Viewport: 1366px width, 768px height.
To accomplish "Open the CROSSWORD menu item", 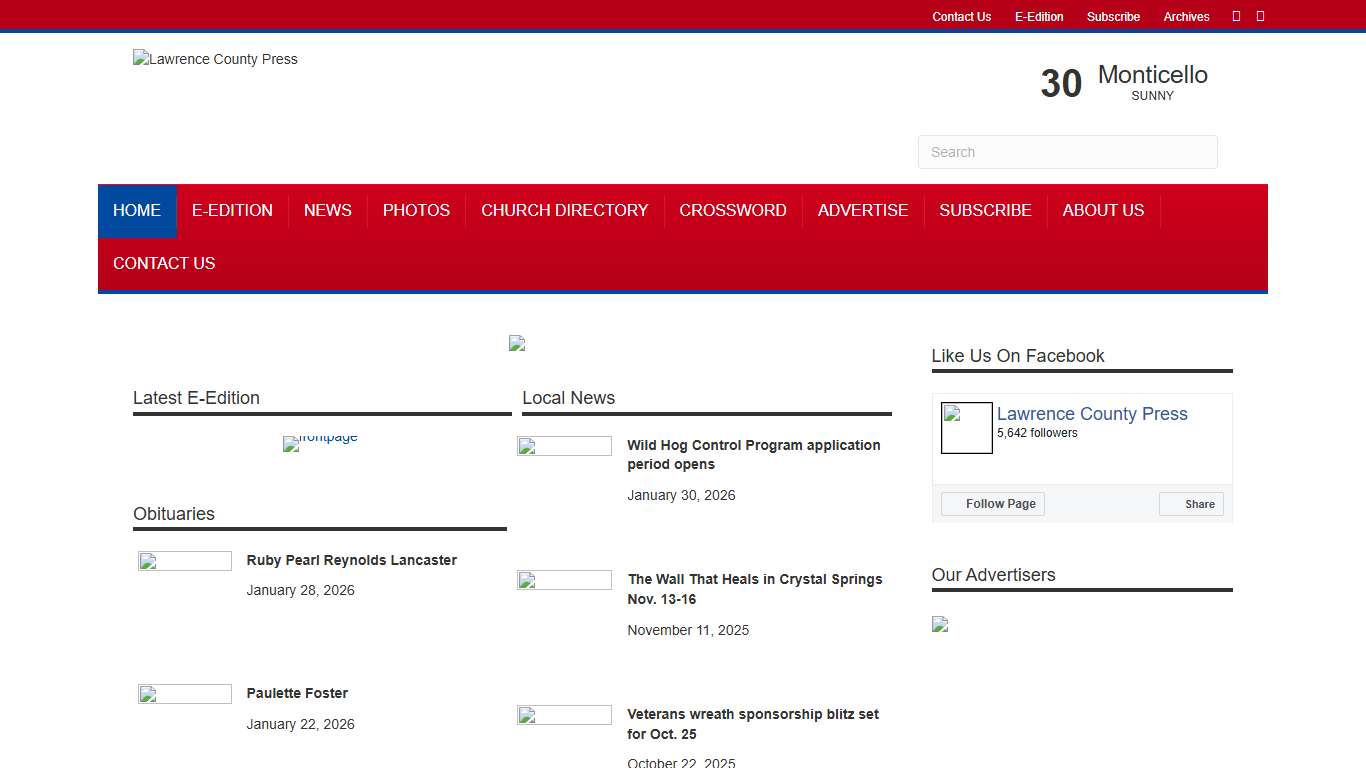I will click(x=733, y=210).
